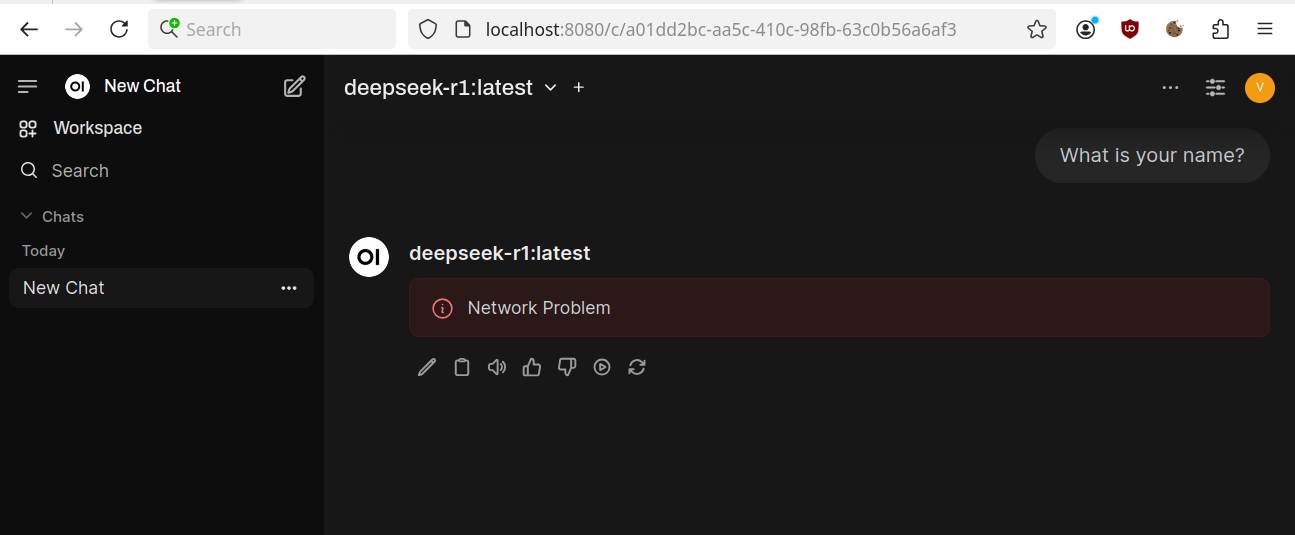
Task: Add another model with plus button
Action: [579, 88]
